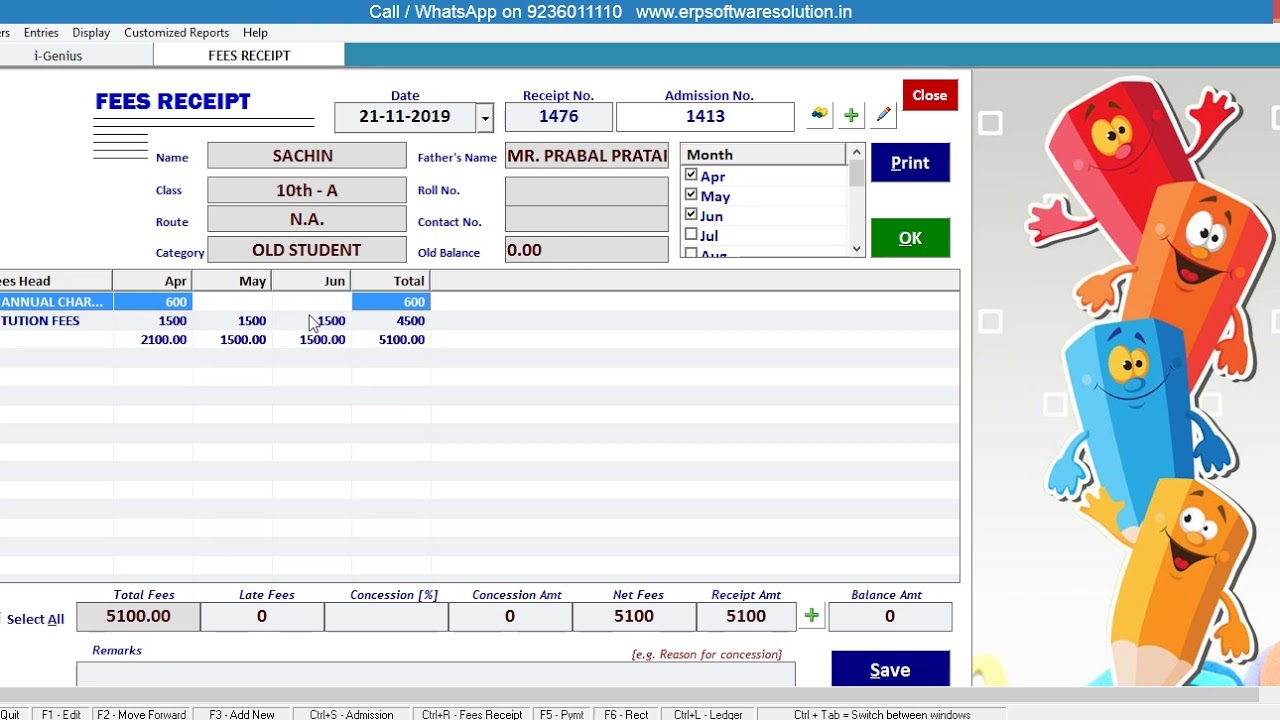The image size is (1280, 720).
Task: Open the Date dropdown arrow
Action: pyautogui.click(x=485, y=117)
